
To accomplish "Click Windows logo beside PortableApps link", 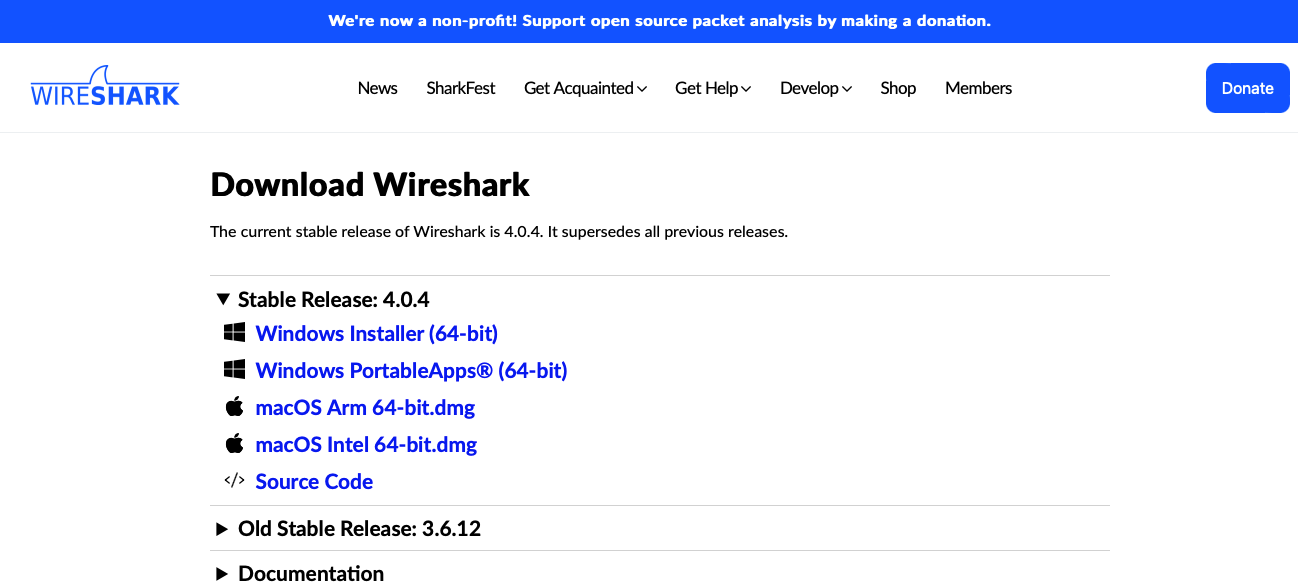I will coord(234,370).
